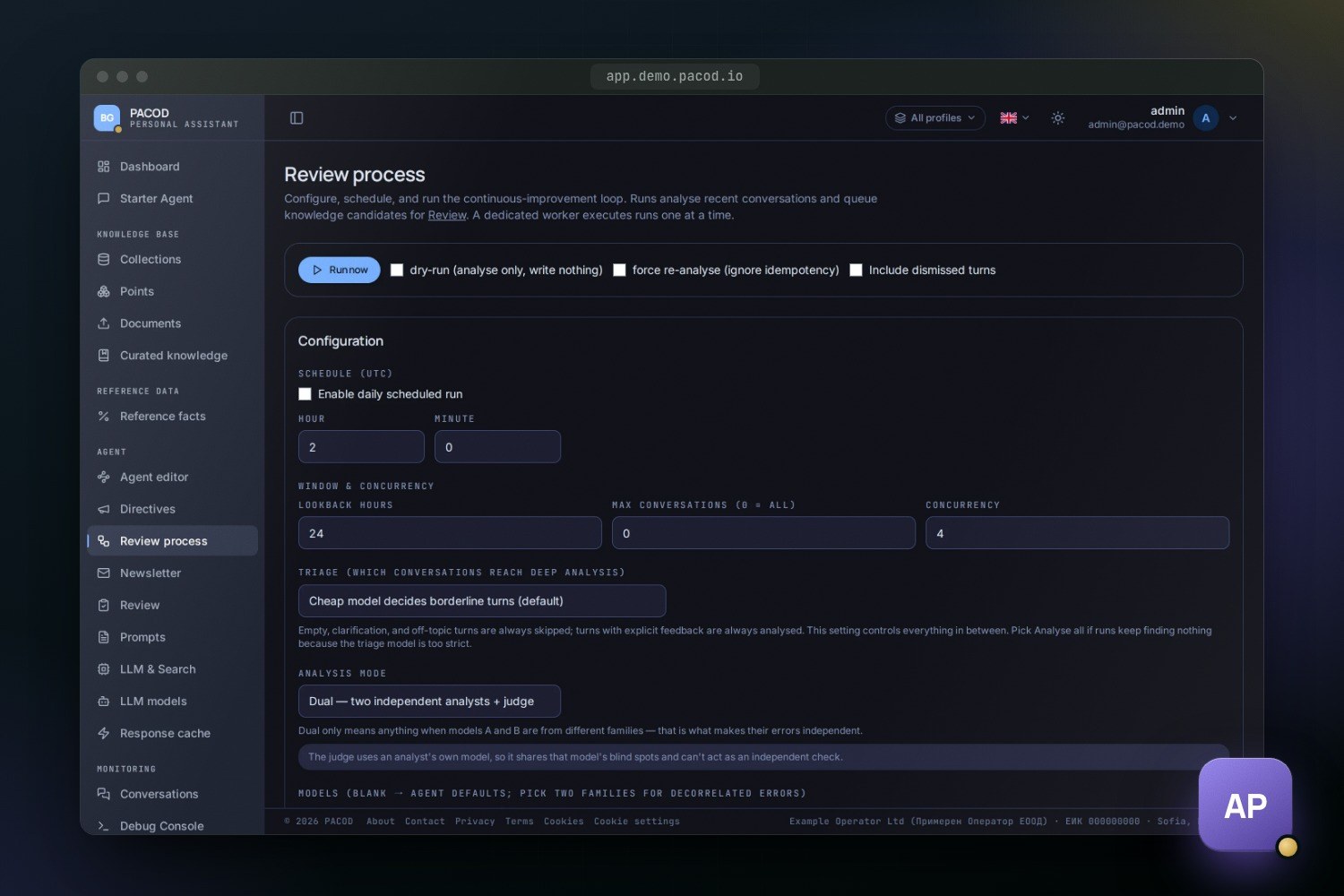Tick Include dismissed turns checkbox

click(856, 271)
